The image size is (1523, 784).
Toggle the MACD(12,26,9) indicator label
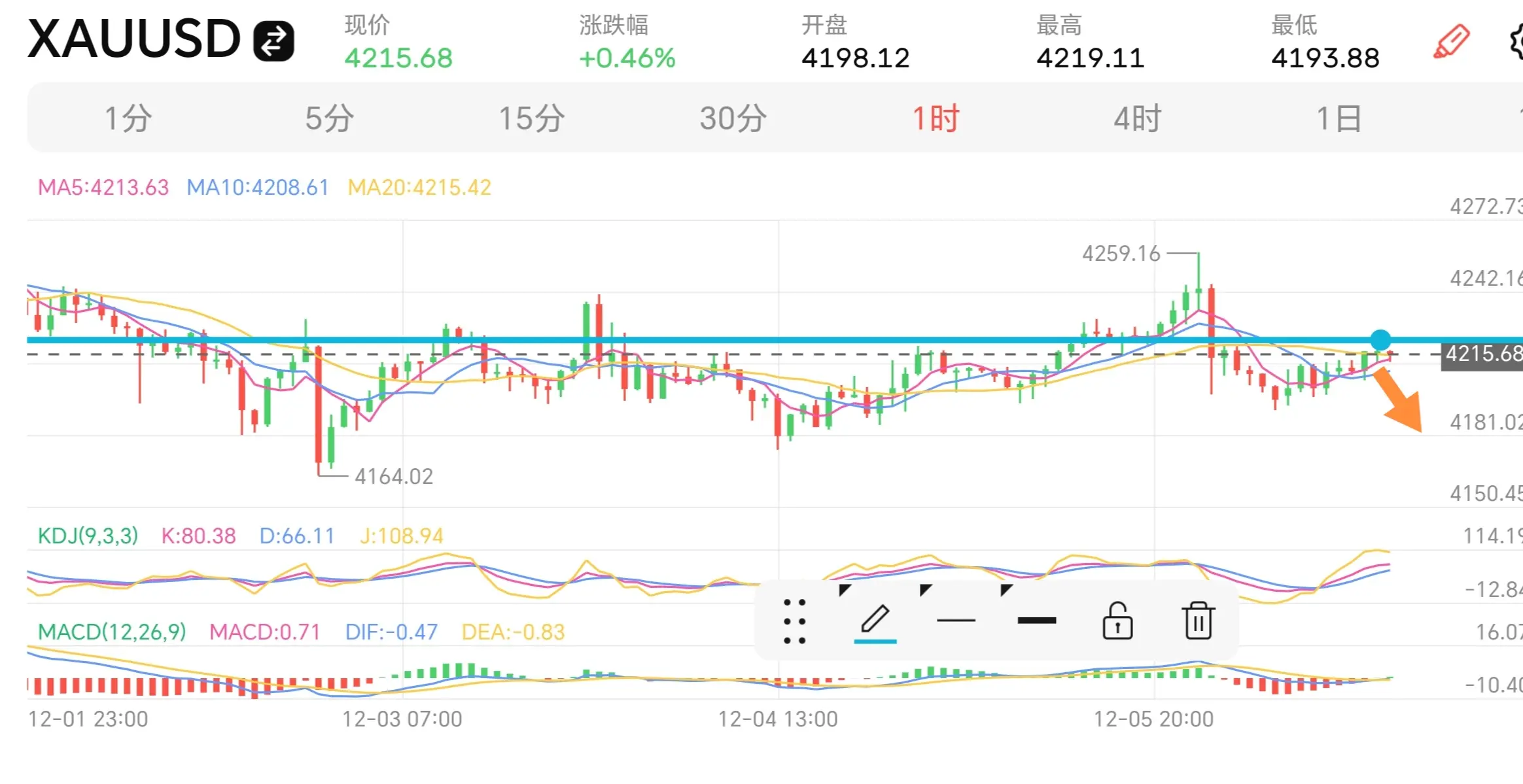point(111,632)
